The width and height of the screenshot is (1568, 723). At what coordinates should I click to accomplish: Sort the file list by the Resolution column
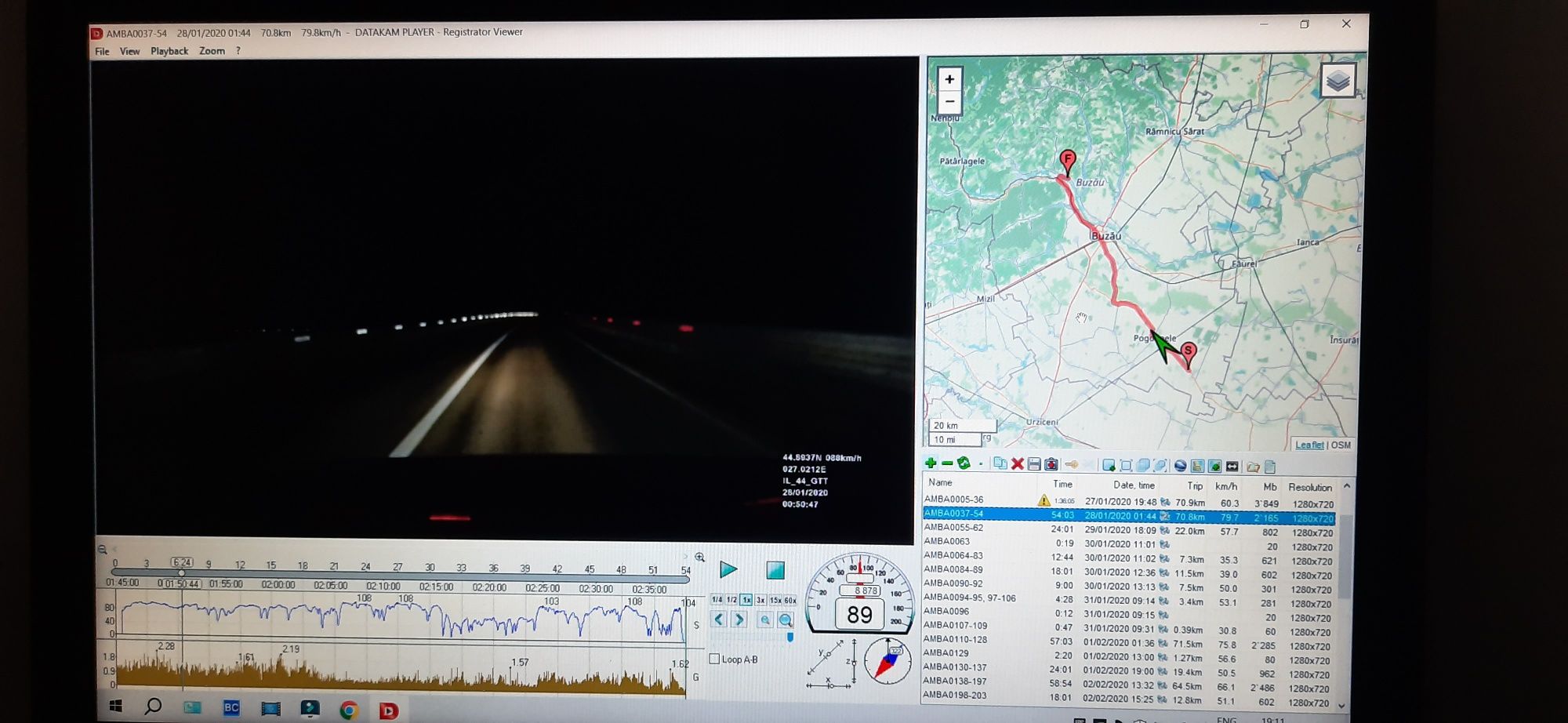(1309, 487)
